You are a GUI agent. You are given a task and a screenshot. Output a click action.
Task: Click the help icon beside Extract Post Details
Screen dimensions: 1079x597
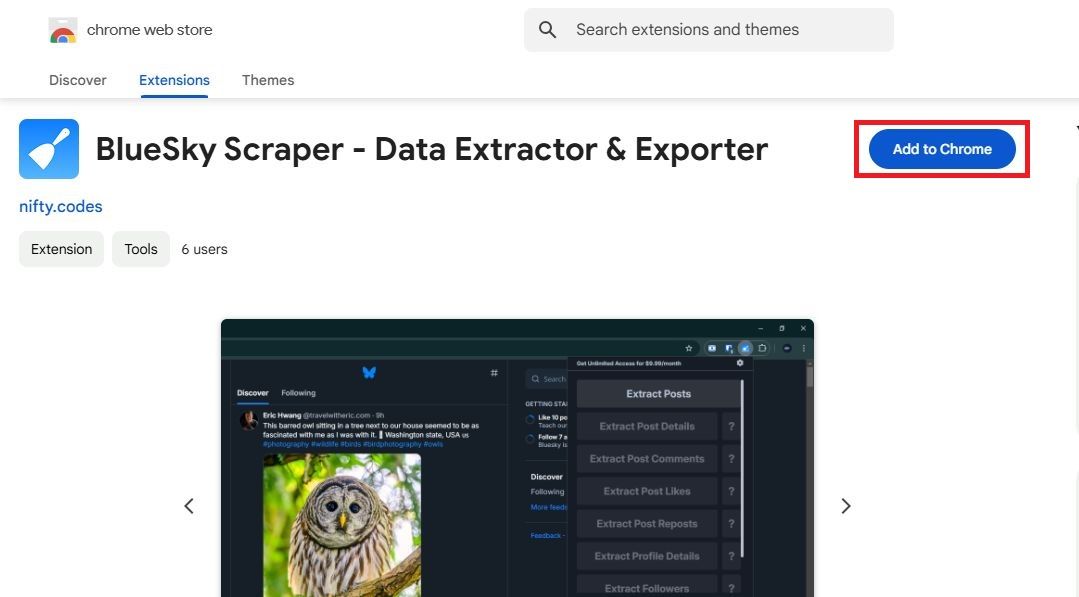click(731, 426)
